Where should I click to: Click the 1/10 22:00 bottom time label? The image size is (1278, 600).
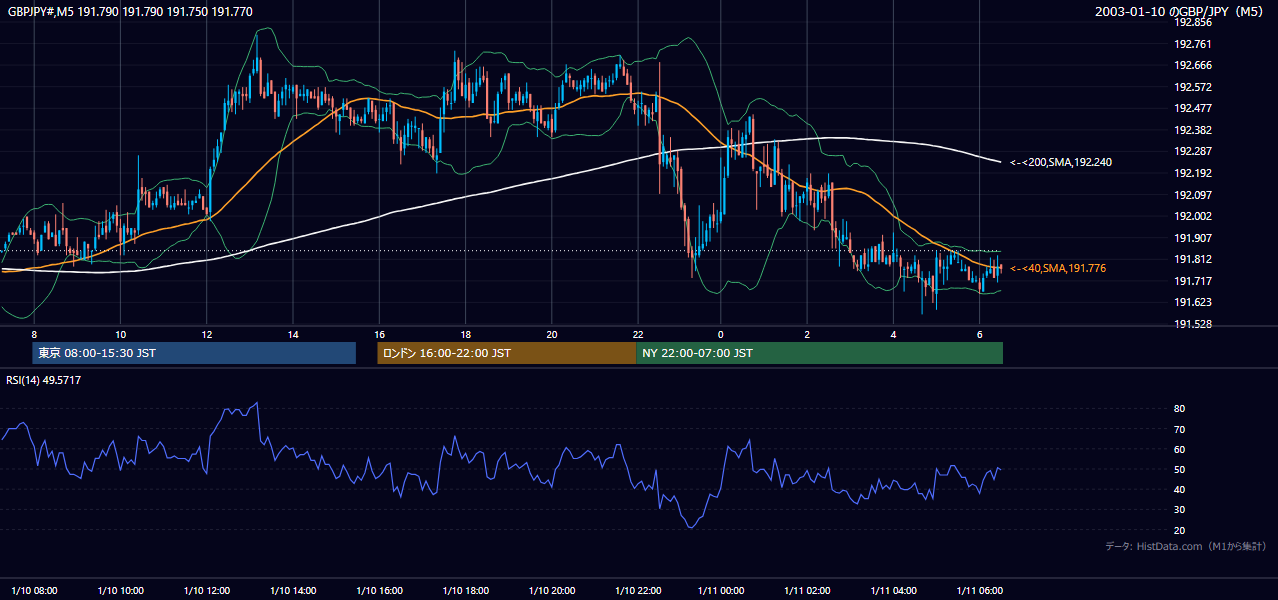pyautogui.click(x=637, y=590)
